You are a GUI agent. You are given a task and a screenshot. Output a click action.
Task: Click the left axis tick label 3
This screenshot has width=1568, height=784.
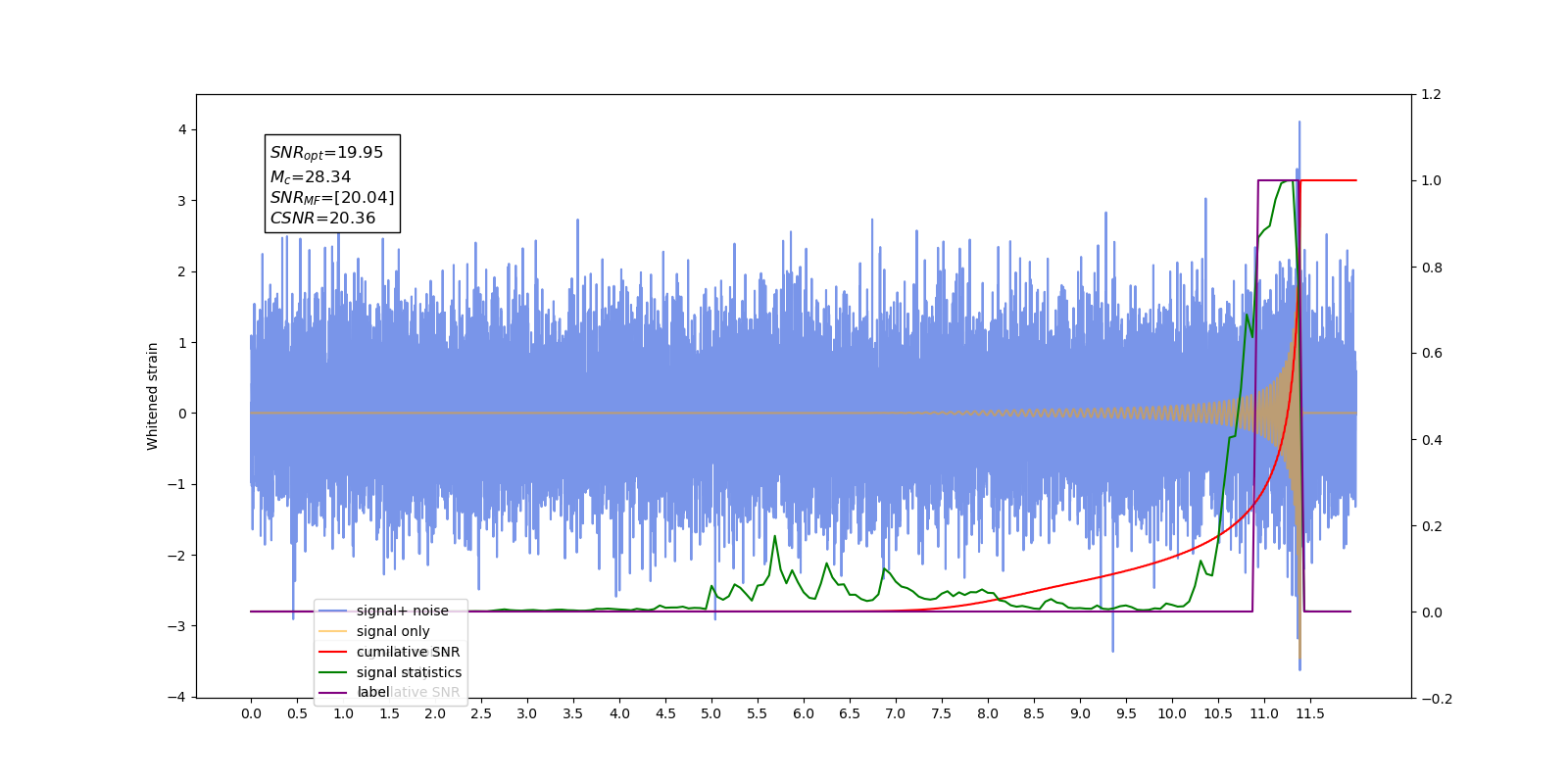click(181, 201)
